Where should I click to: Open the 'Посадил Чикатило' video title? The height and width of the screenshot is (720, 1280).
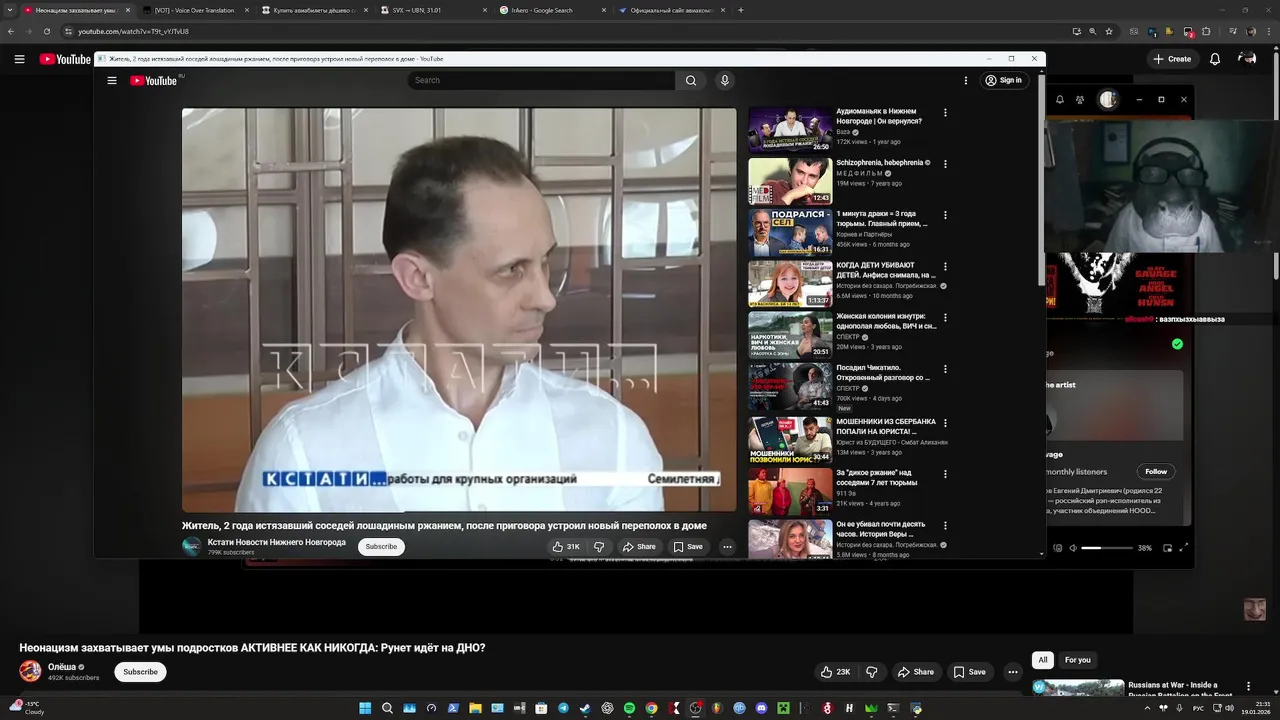point(884,372)
